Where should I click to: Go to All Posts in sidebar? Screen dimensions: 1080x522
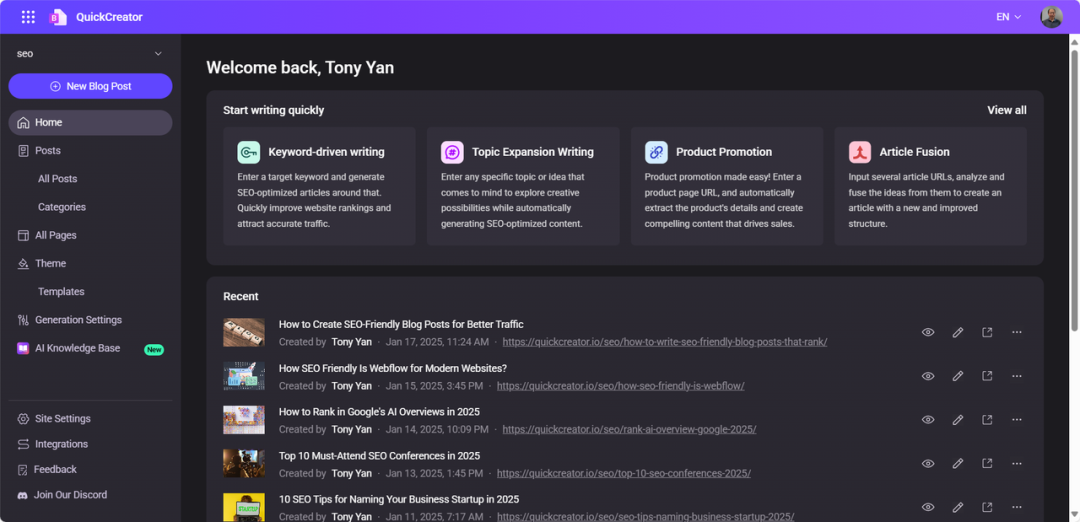click(x=58, y=179)
